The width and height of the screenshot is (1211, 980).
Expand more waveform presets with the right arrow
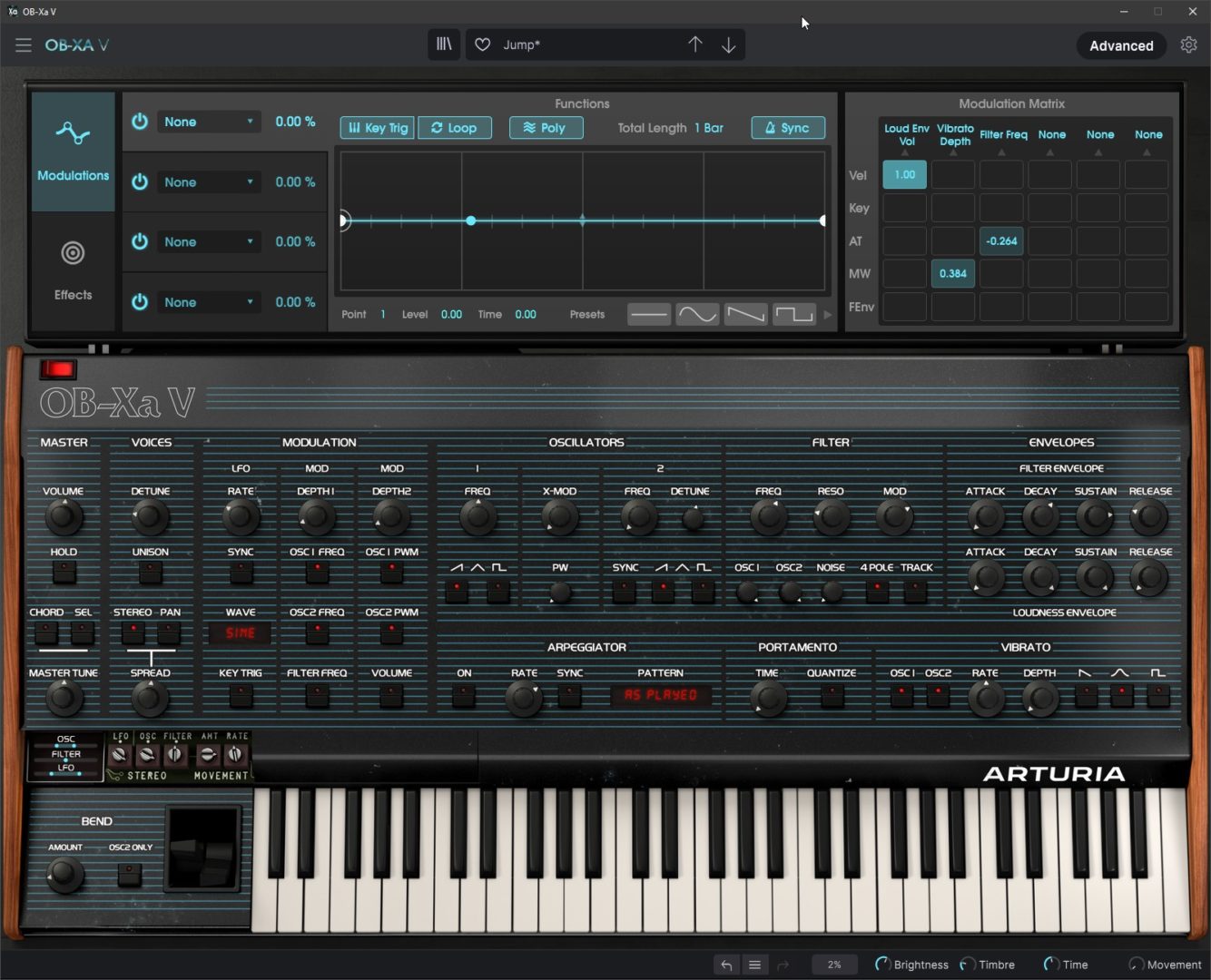(827, 314)
